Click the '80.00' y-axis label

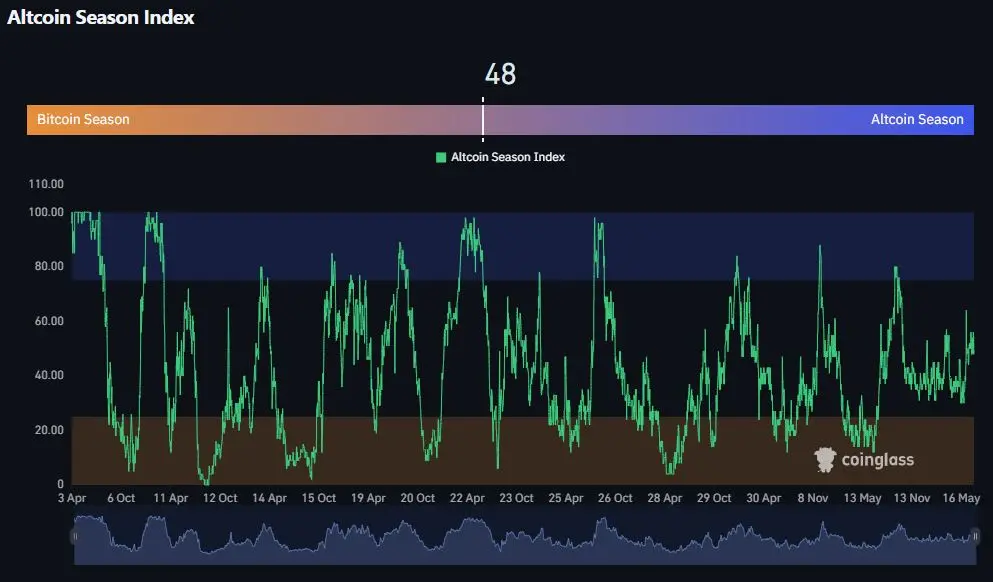(49, 266)
